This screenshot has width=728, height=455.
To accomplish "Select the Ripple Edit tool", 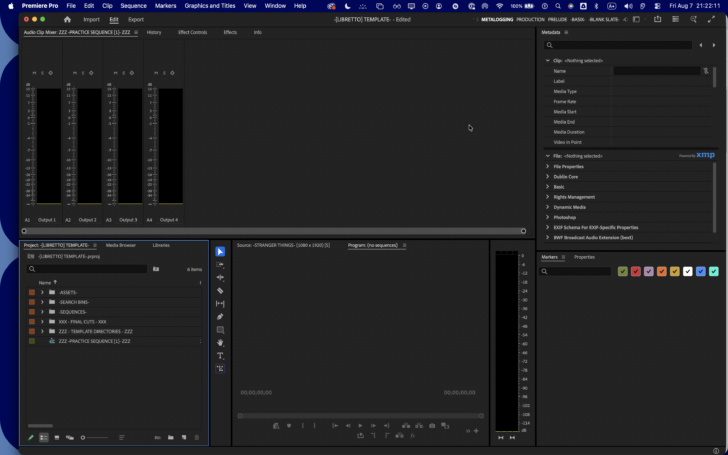I will [220, 278].
